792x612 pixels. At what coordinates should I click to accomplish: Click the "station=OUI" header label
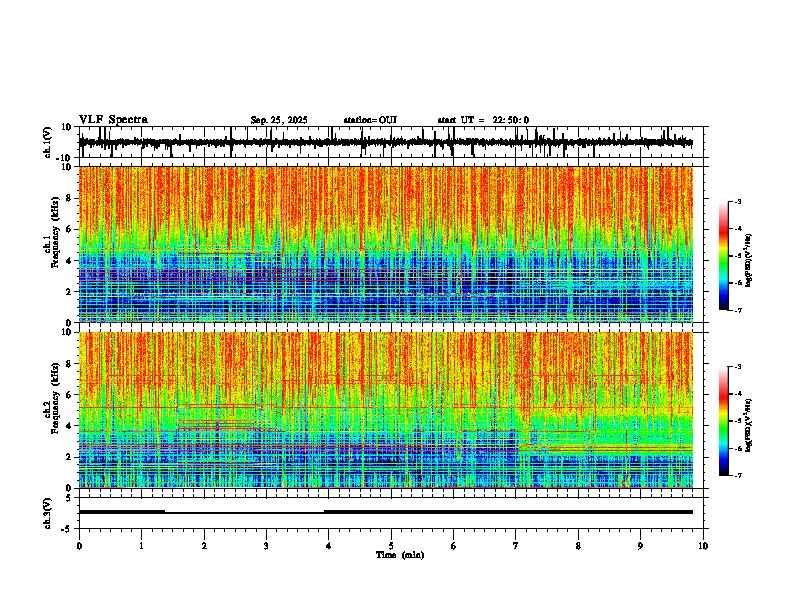click(370, 120)
